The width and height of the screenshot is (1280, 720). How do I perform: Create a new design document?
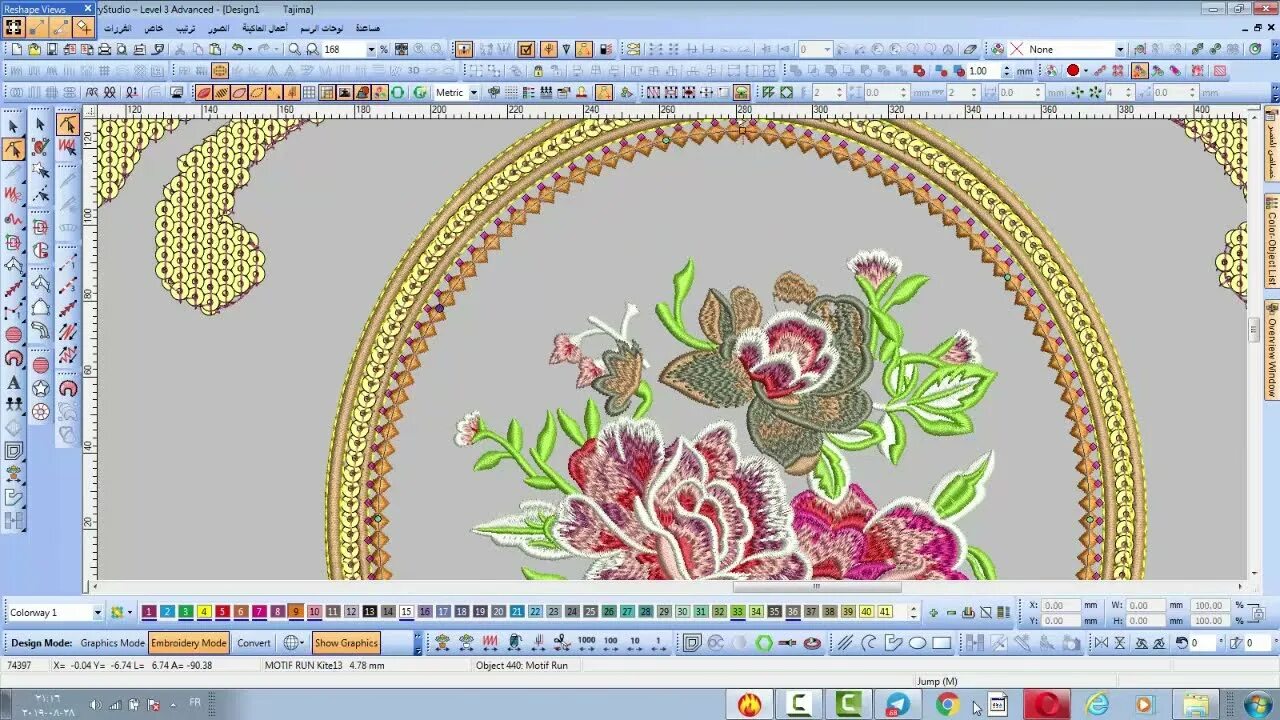point(17,49)
